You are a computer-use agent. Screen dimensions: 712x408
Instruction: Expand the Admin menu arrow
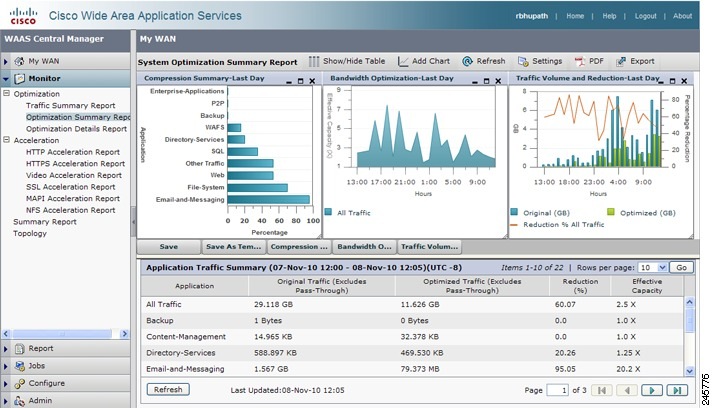6,401
